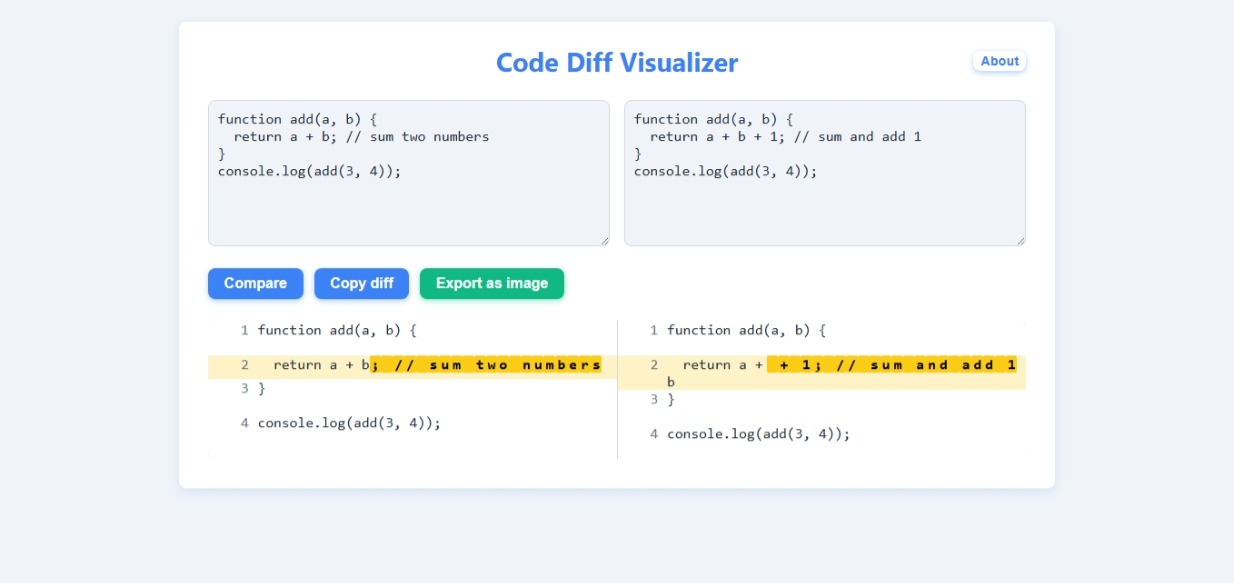Grab resize handle of right code textarea

pyautogui.click(x=1020, y=240)
